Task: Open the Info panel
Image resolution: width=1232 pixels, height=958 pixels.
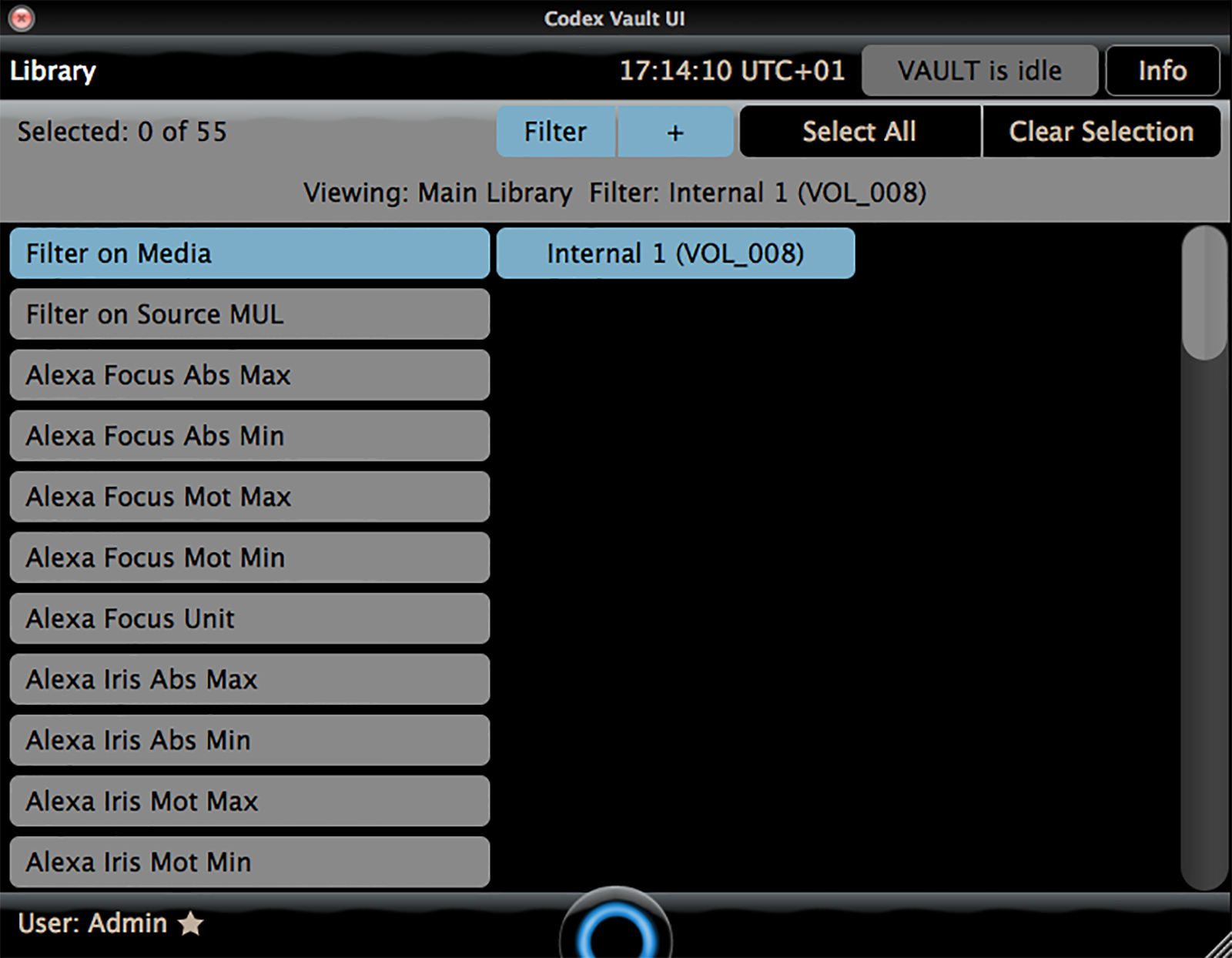Action: pos(1163,71)
